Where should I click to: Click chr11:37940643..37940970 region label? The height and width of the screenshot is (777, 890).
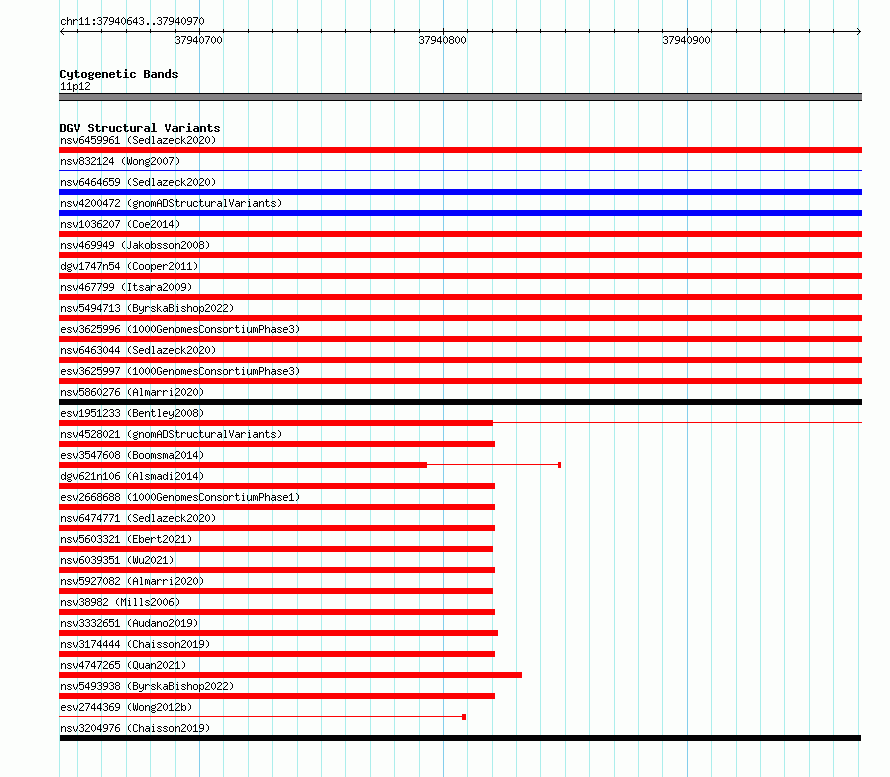click(x=132, y=21)
